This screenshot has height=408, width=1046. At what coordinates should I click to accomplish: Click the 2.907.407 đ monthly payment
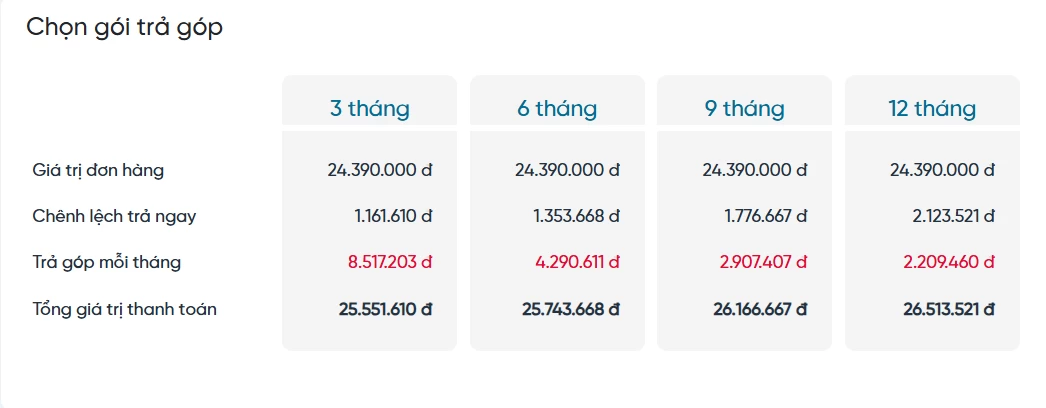764,262
